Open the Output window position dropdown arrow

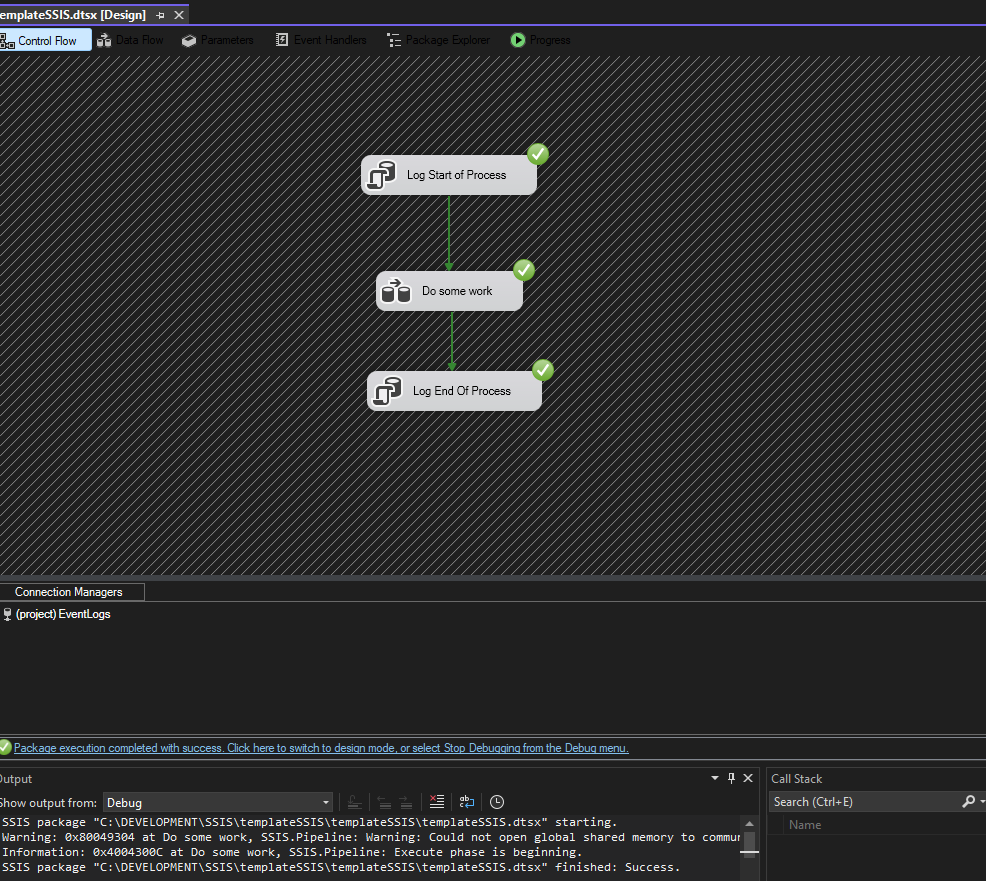[x=715, y=778]
